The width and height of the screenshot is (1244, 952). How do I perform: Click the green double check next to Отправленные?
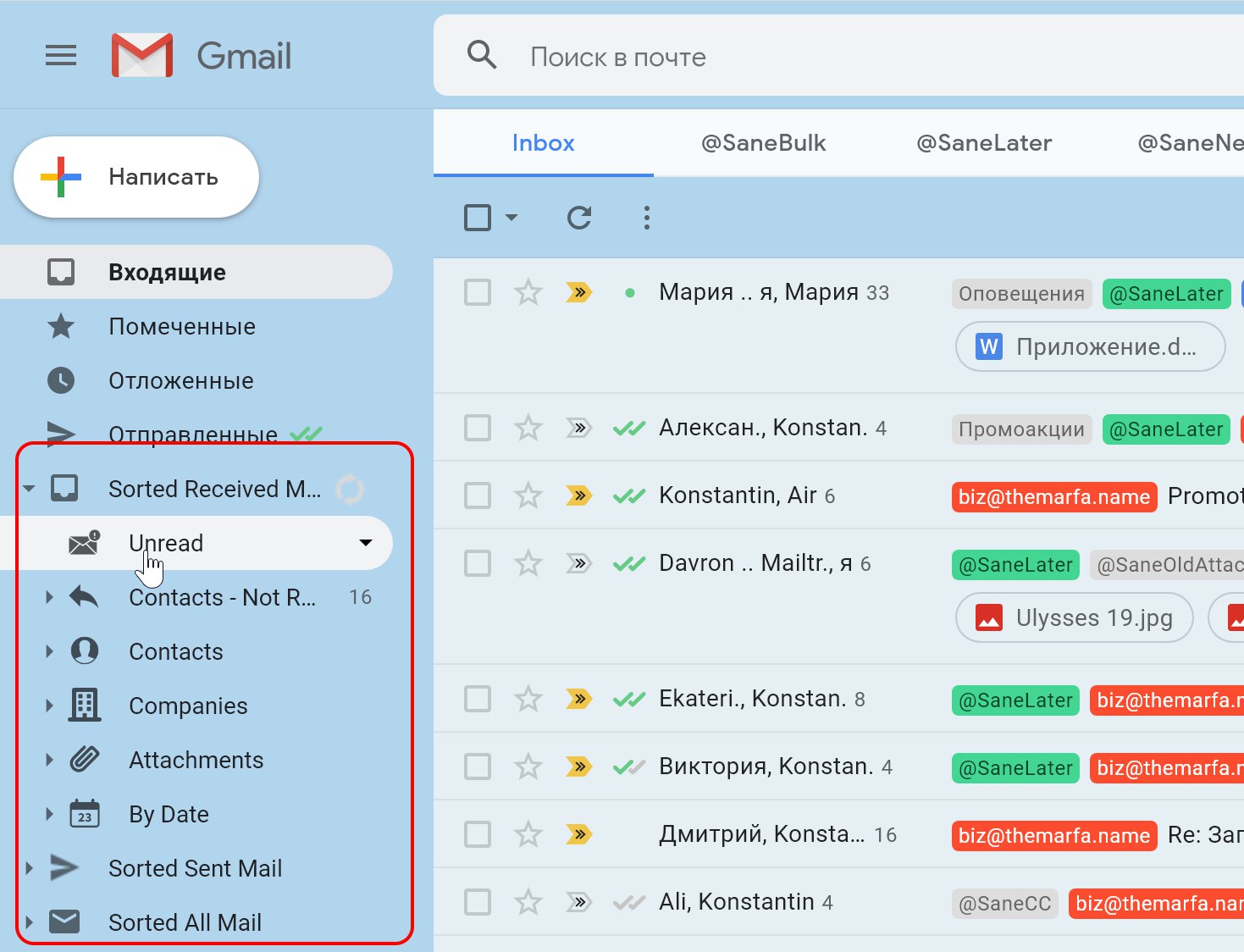pos(307,434)
